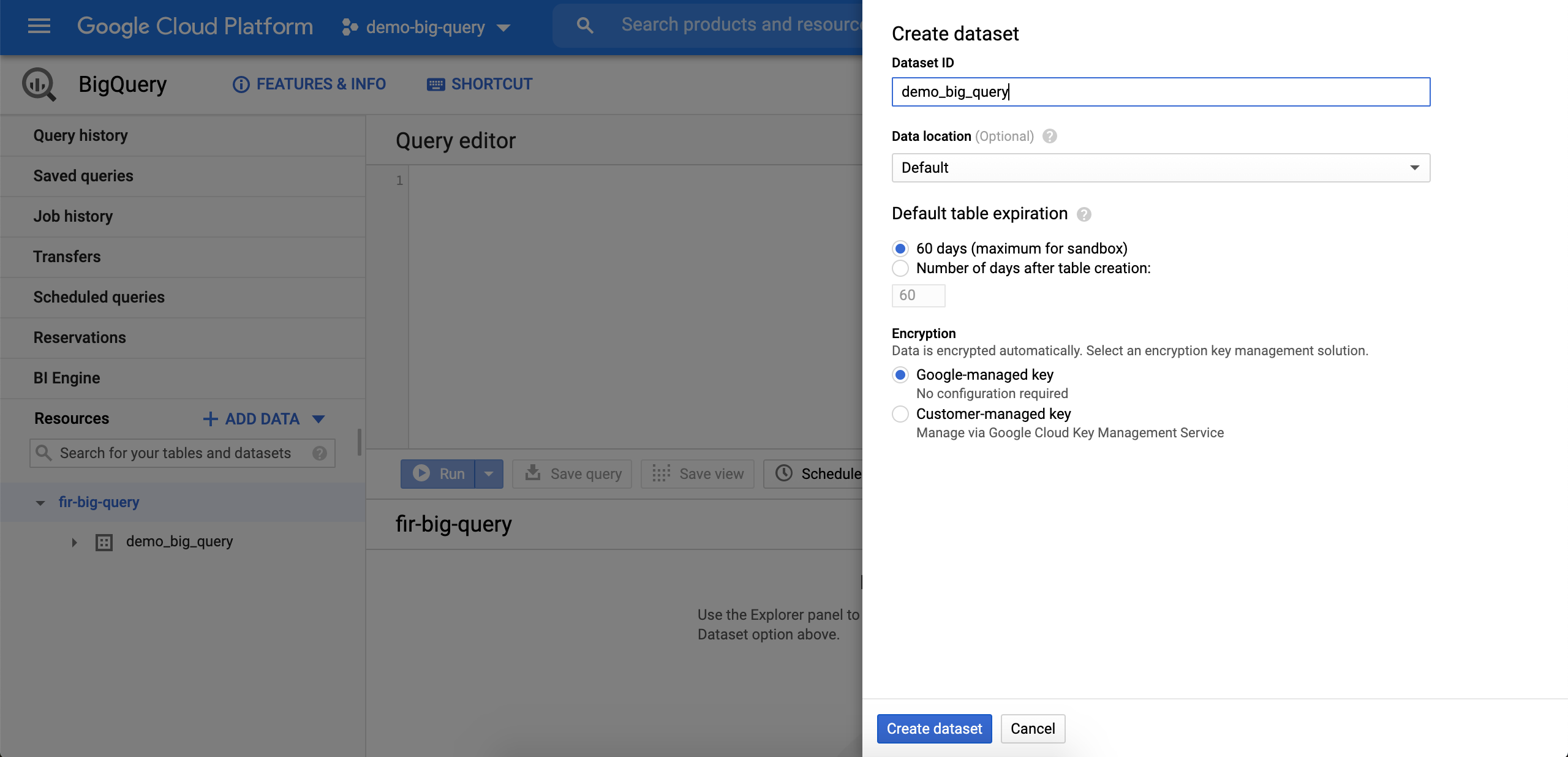Open the navigation hamburger menu
This screenshot has height=757, width=1568.
38,26
